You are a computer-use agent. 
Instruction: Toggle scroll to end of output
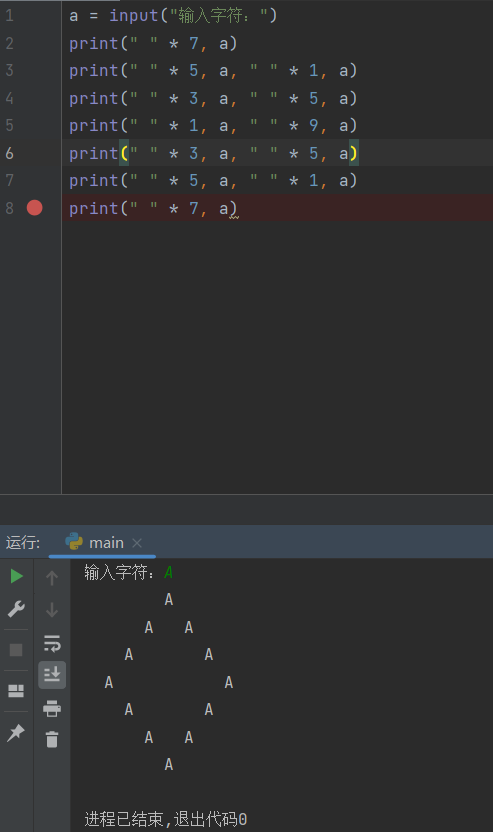(x=52, y=675)
